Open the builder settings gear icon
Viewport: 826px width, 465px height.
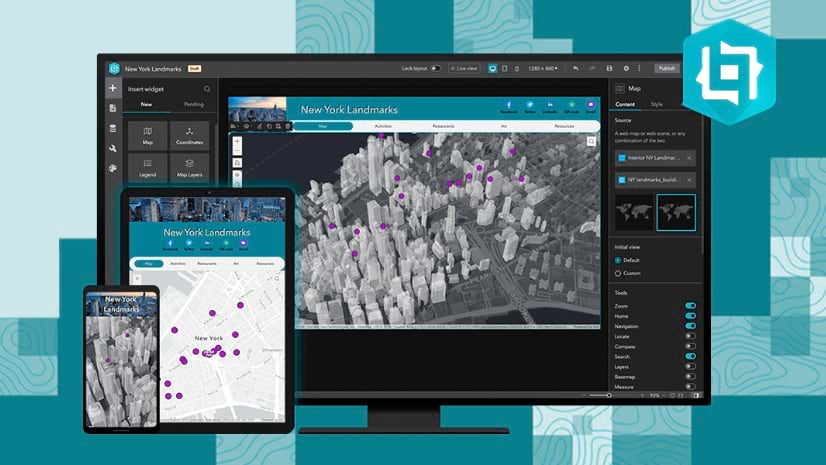pyautogui.click(x=626, y=68)
